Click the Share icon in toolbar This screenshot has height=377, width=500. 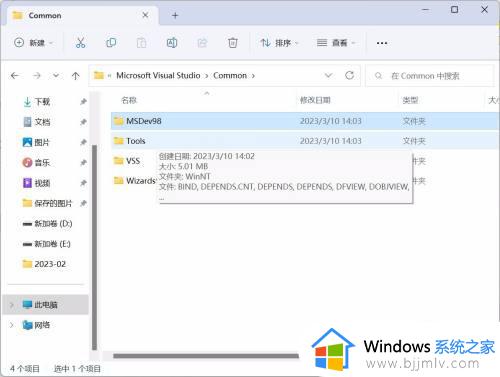pos(202,43)
